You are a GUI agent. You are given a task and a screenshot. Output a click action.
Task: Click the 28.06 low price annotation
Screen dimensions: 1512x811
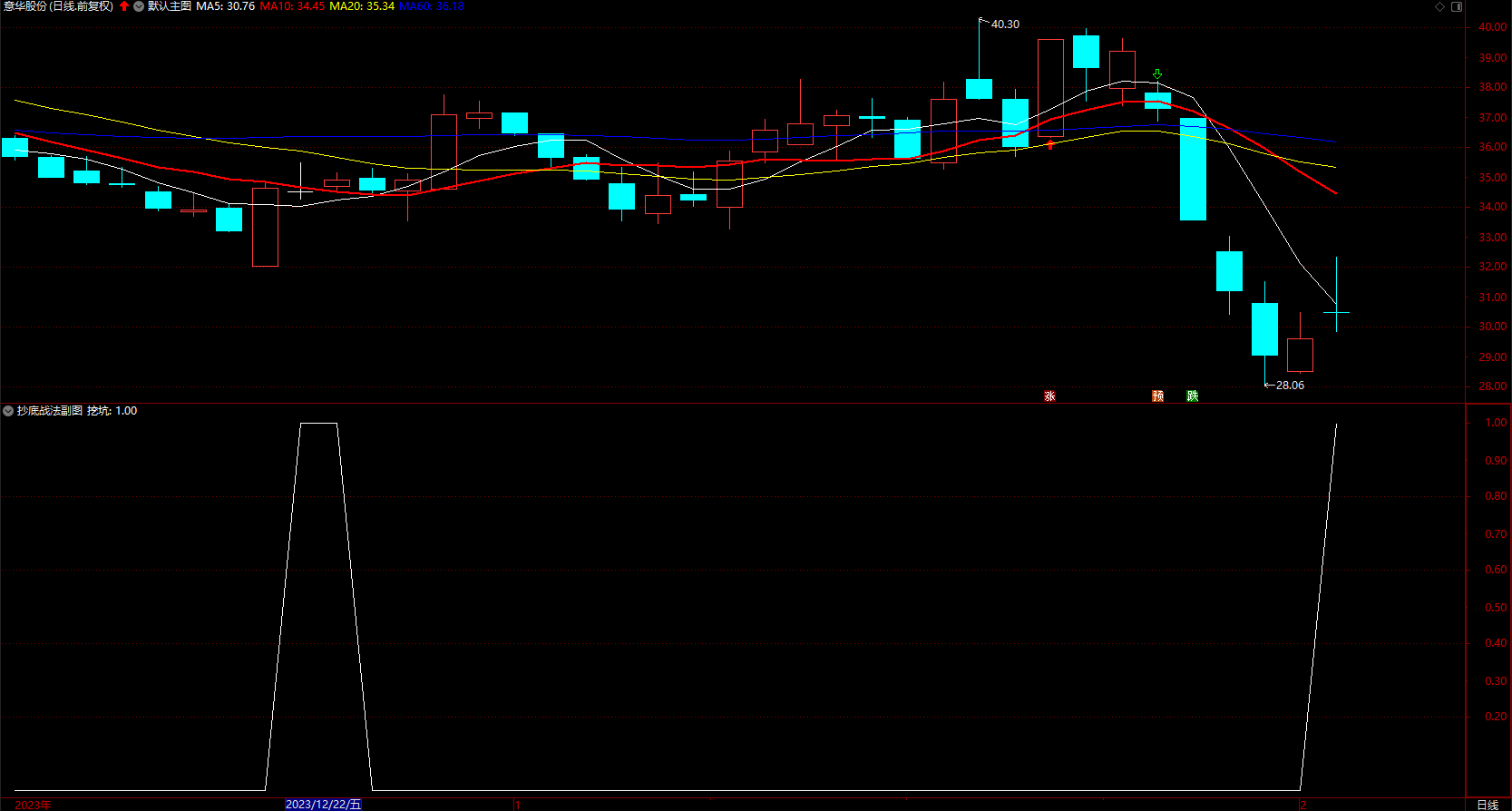pos(1290,386)
